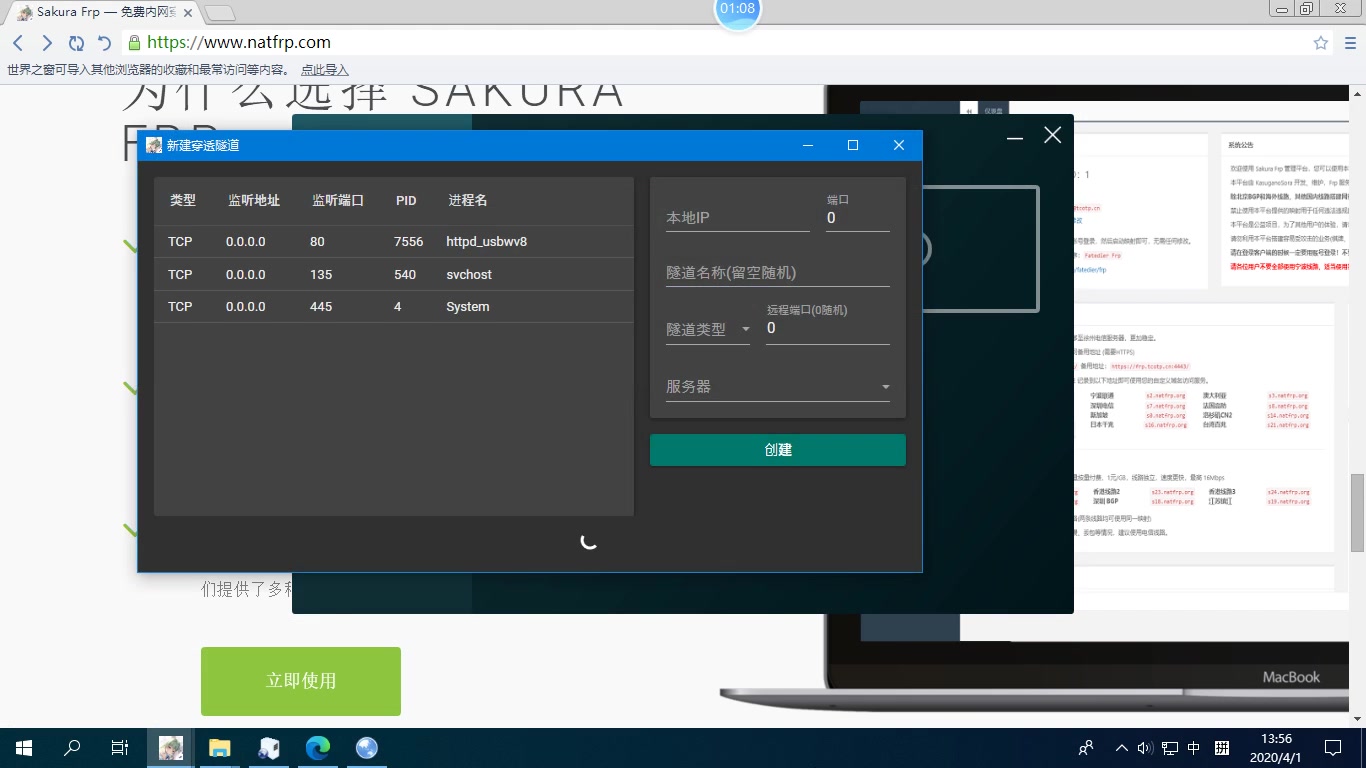Click the 本地IP input field

click(738, 217)
